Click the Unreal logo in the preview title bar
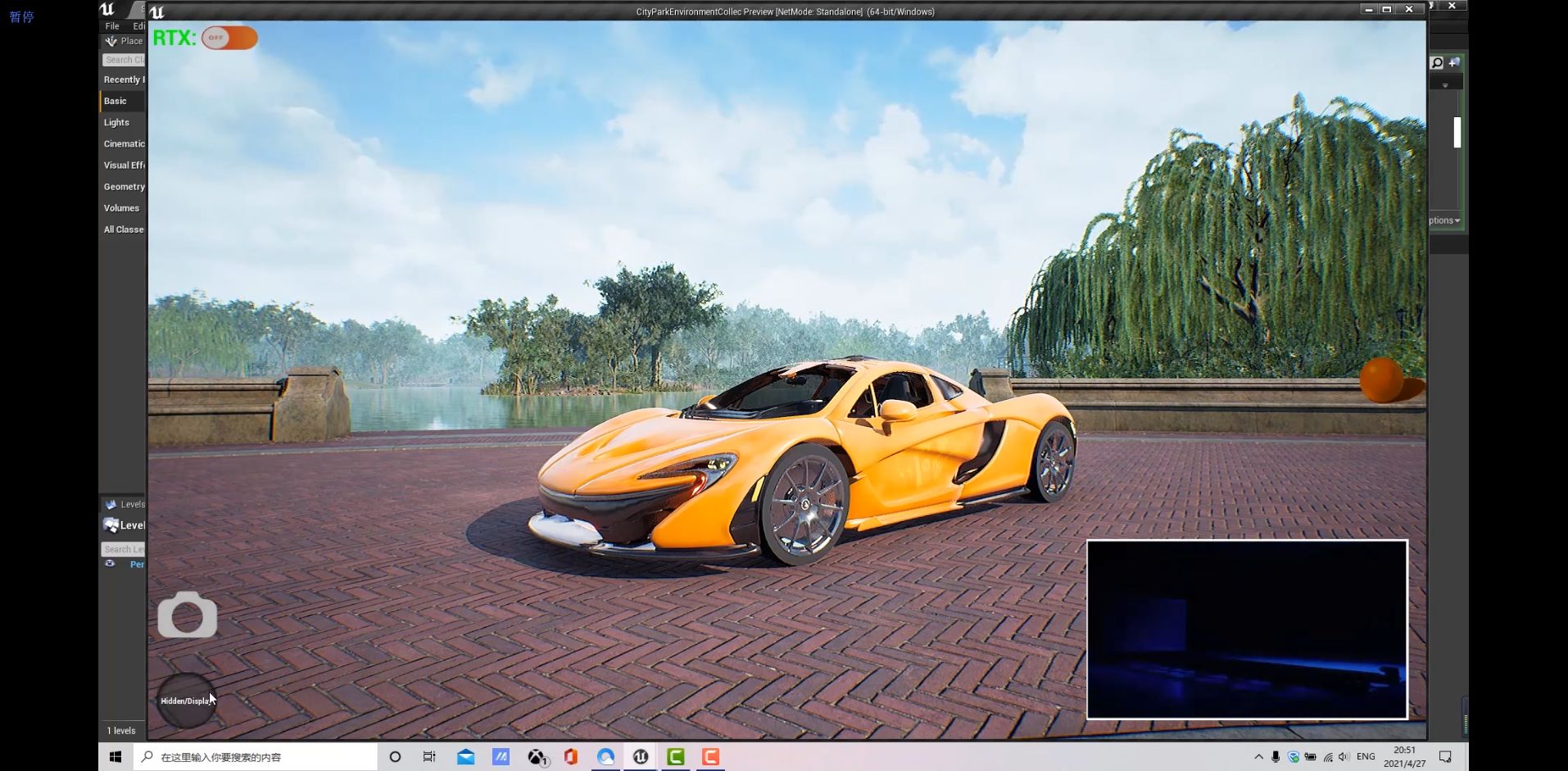Image resolution: width=1568 pixels, height=771 pixels. point(157,11)
